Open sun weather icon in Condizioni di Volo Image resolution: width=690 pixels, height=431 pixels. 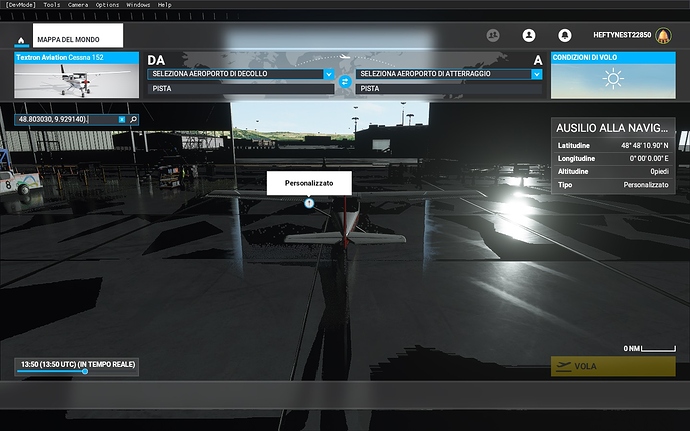pos(613,81)
